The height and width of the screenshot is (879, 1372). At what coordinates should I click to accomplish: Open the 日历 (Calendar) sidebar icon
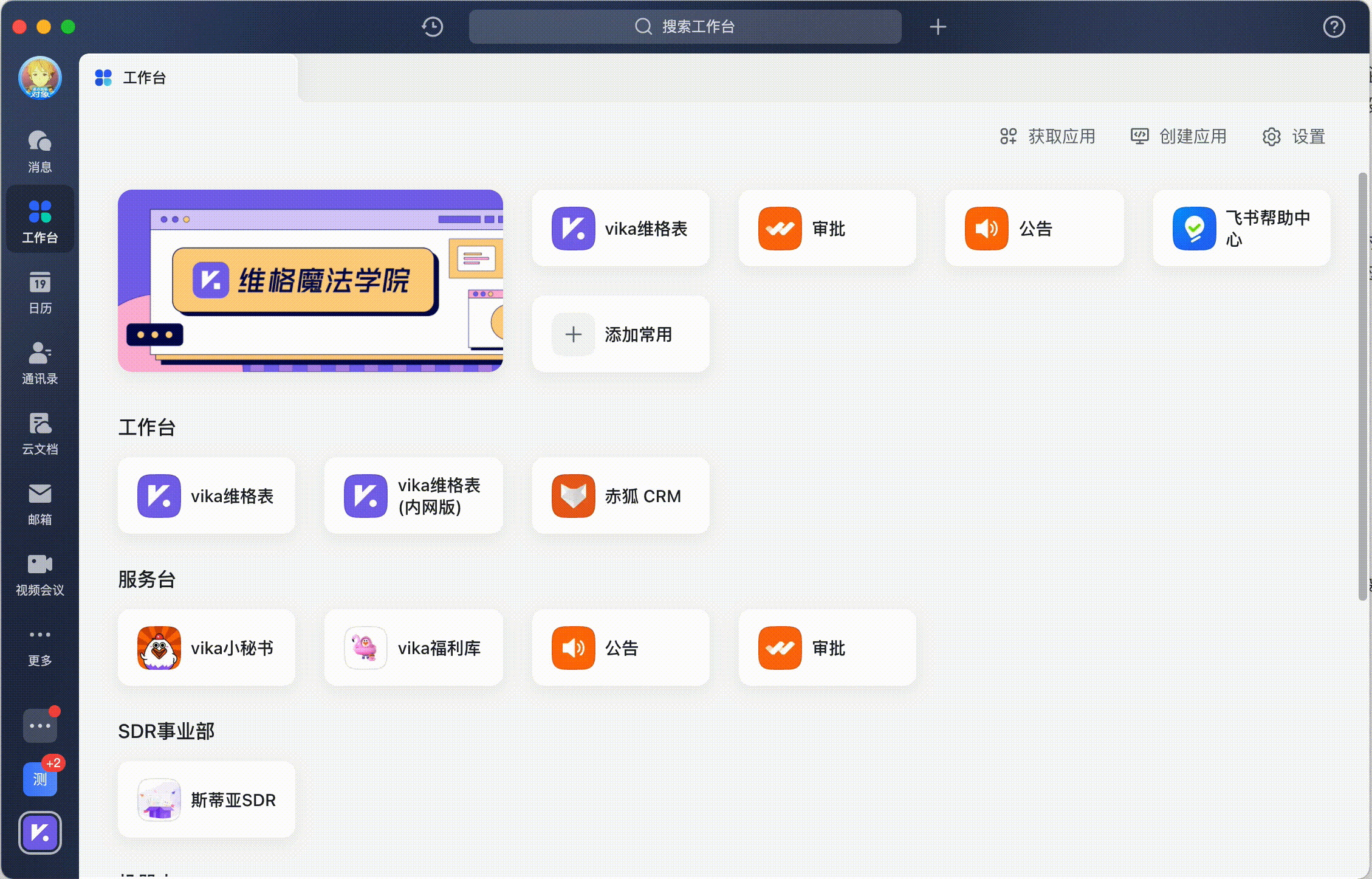pos(39,291)
